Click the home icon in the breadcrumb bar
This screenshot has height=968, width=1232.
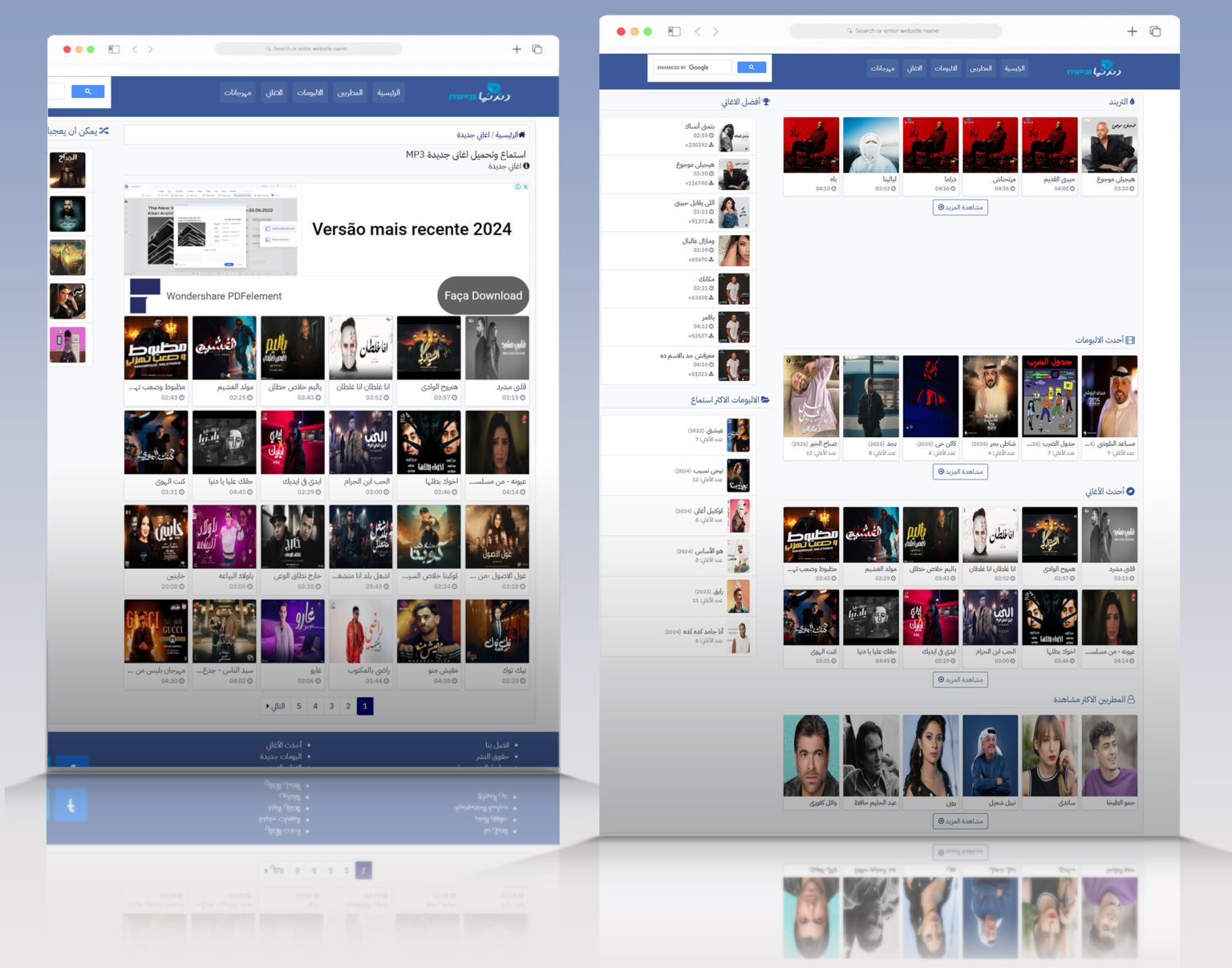click(x=521, y=135)
